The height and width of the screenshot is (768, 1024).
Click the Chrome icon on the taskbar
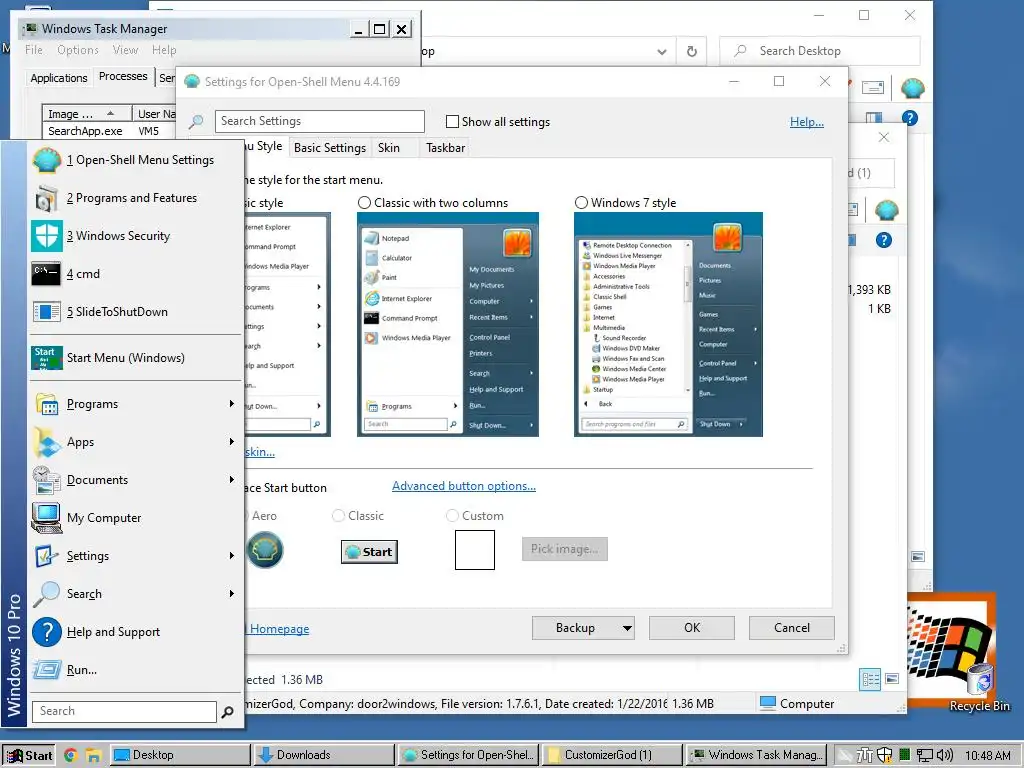click(x=71, y=755)
